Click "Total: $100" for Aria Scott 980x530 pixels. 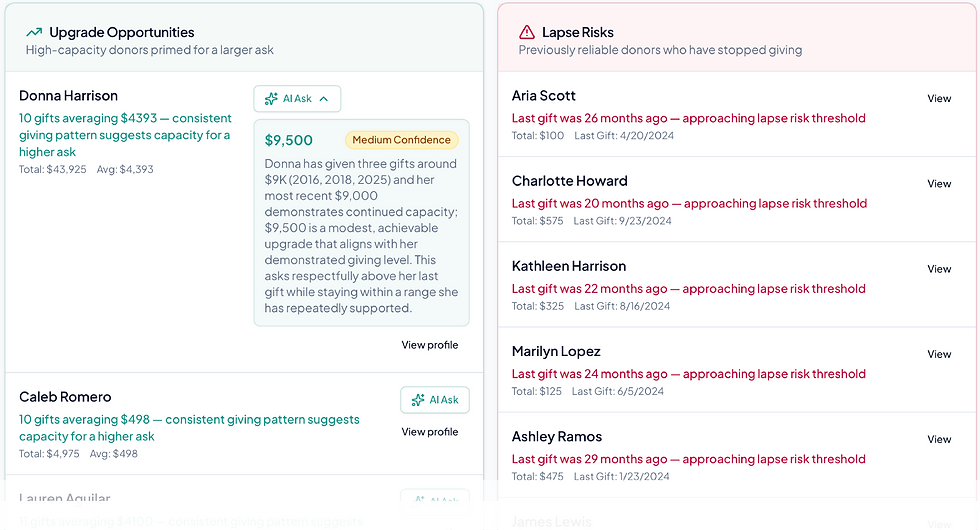pos(538,136)
